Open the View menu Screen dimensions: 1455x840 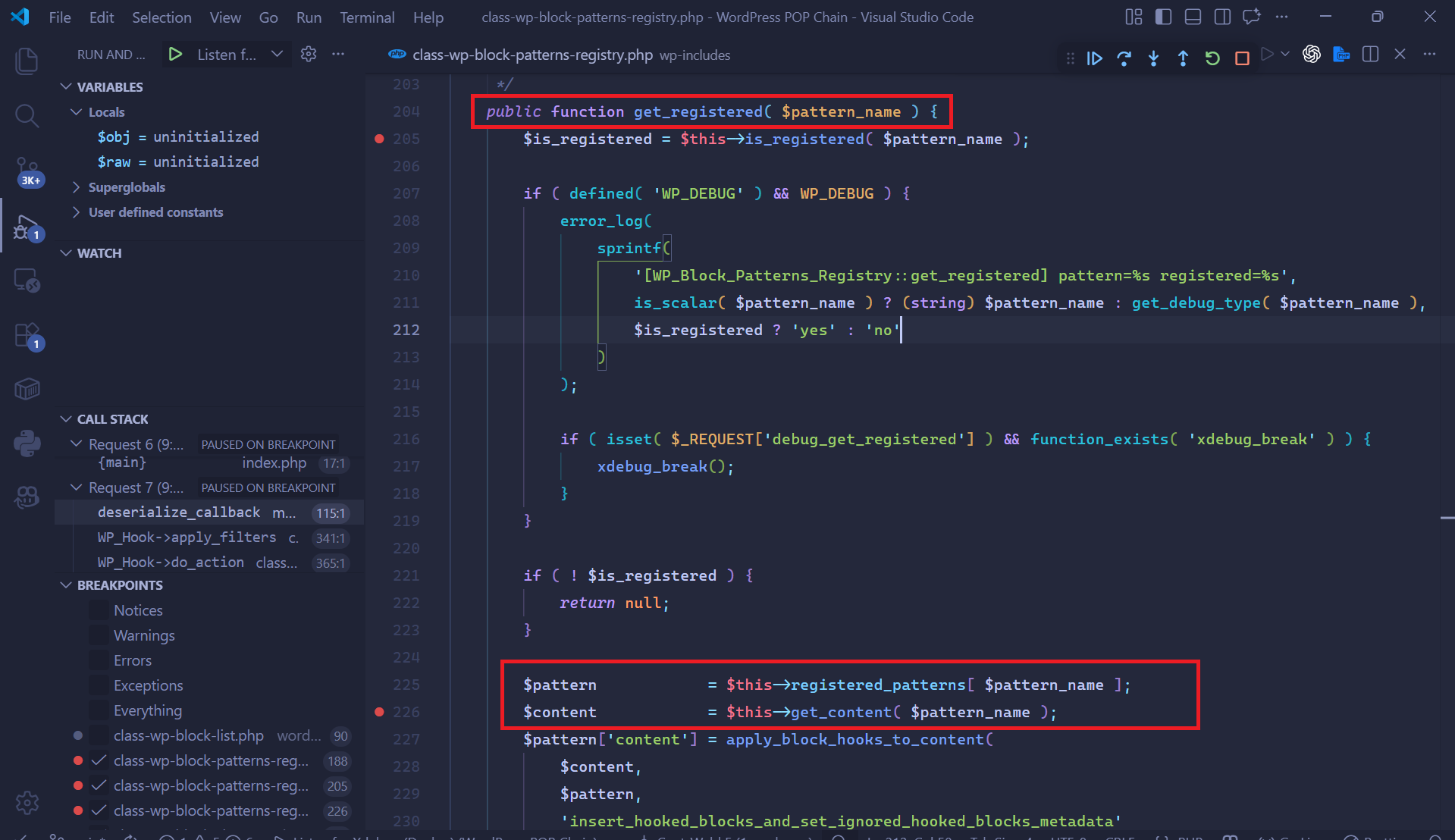tap(225, 17)
